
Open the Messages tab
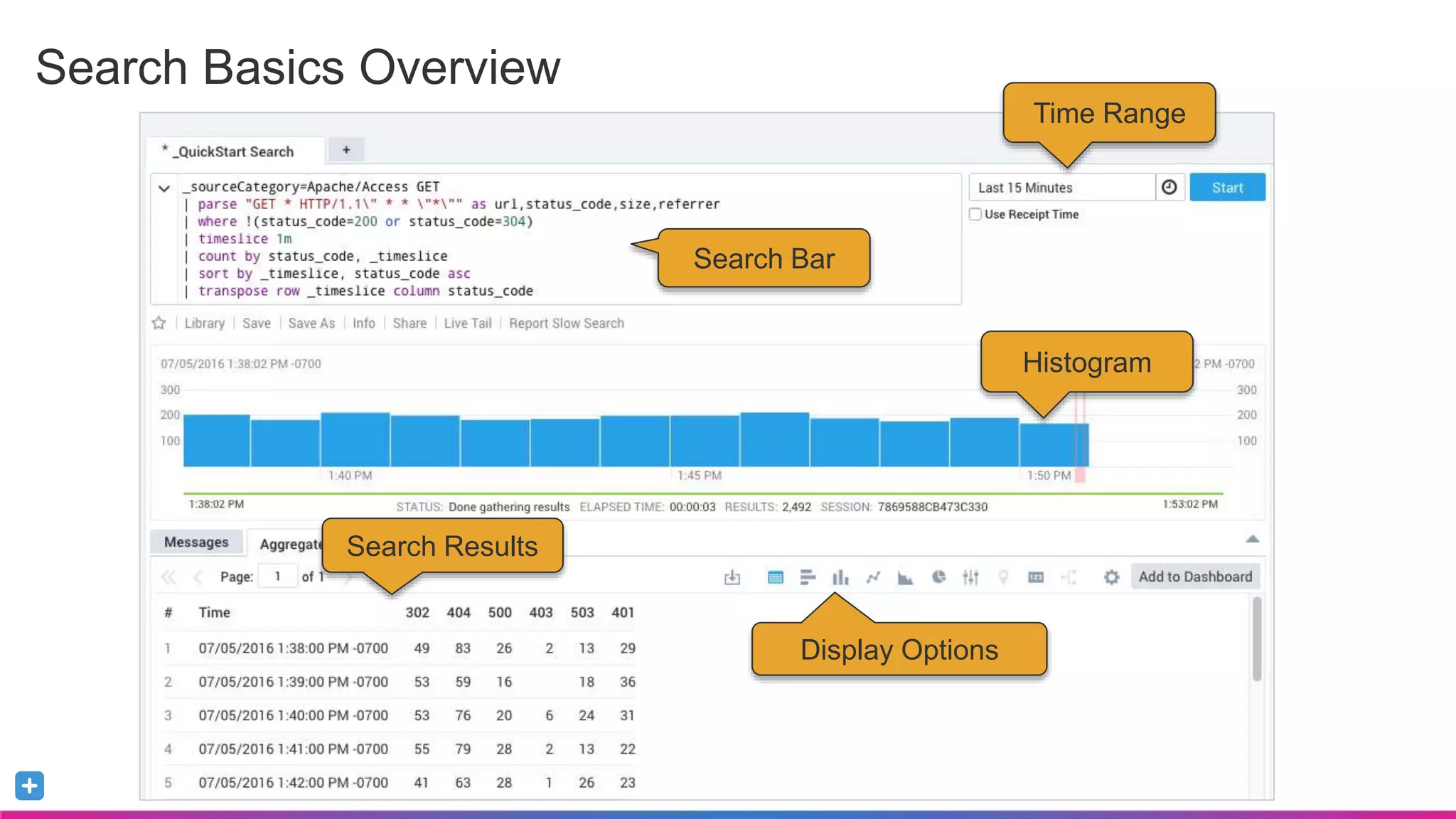[x=196, y=542]
